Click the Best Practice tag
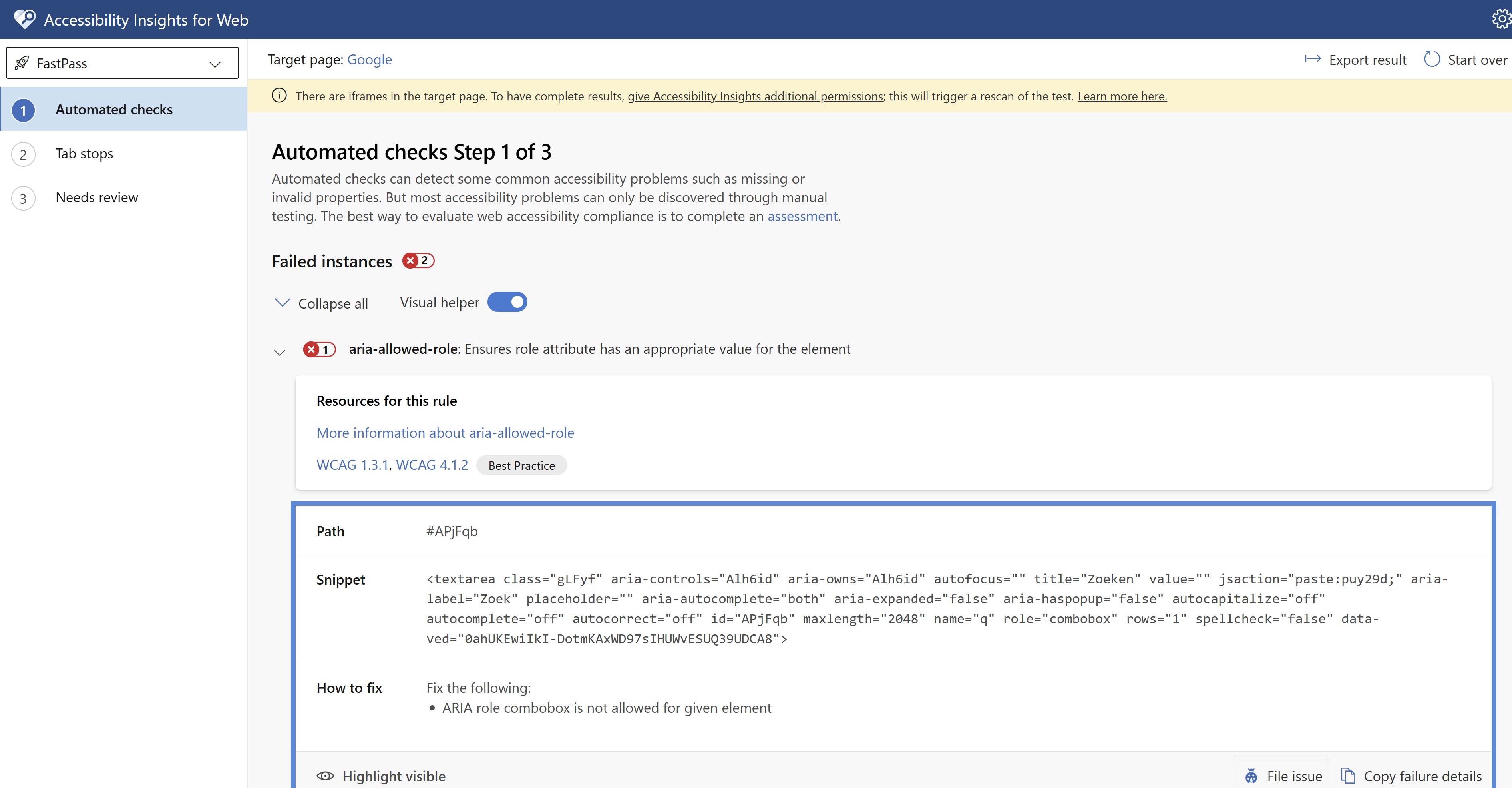The height and width of the screenshot is (788, 1512). pos(521,466)
